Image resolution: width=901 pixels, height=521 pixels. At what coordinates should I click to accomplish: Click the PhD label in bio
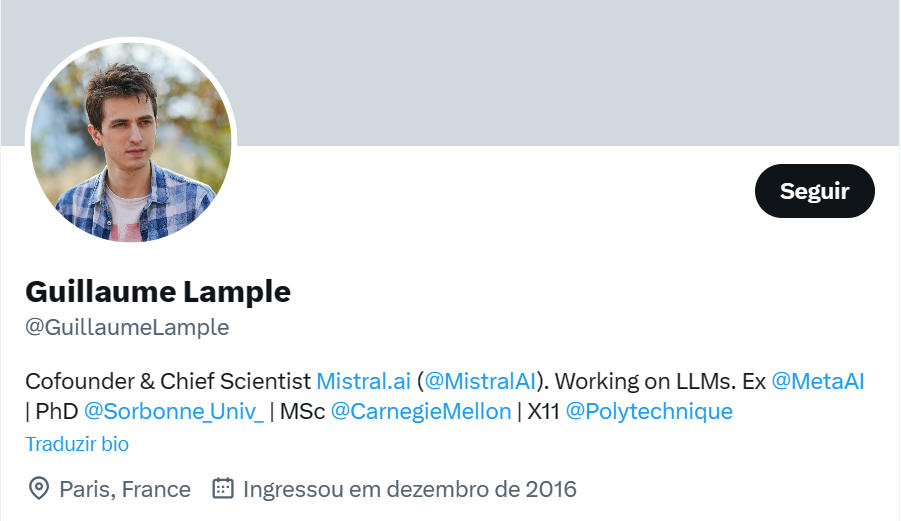57,411
